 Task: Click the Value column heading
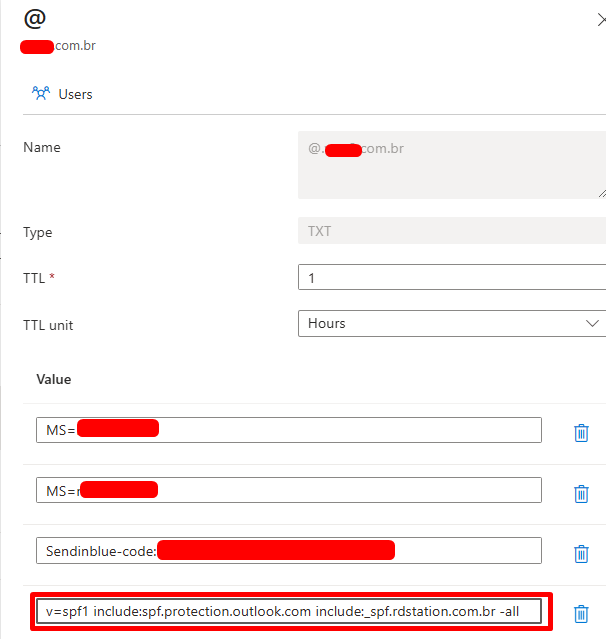pos(54,379)
